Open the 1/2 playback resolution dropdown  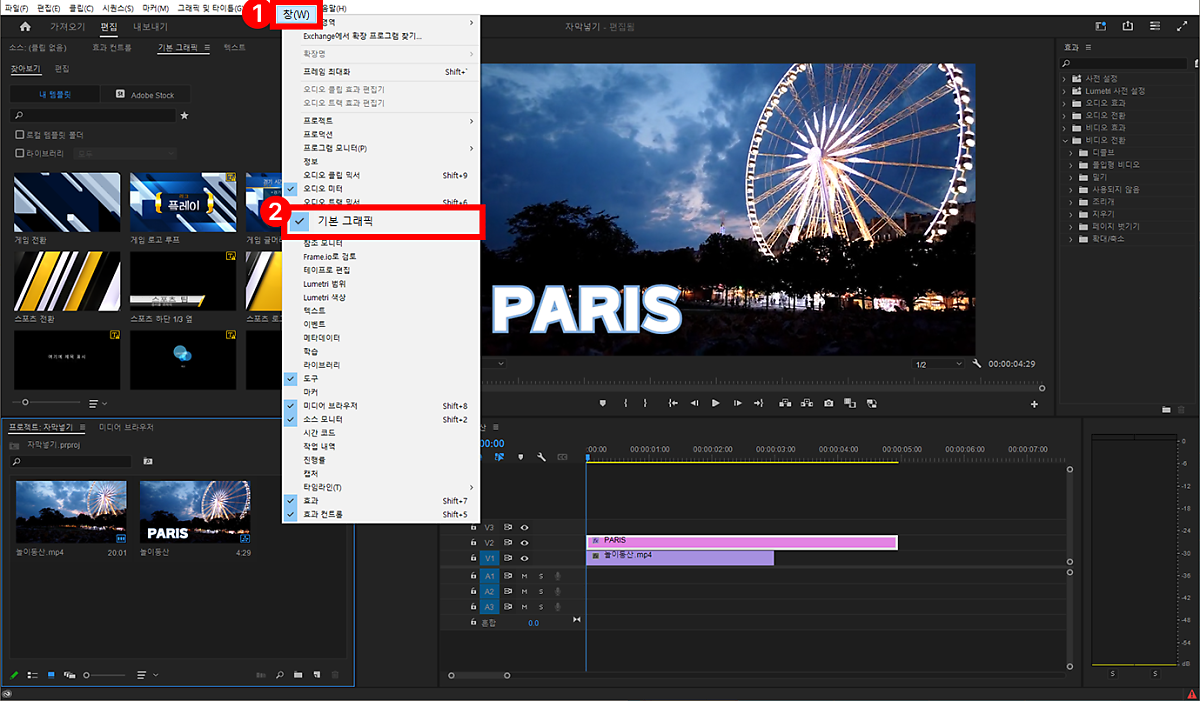click(938, 364)
